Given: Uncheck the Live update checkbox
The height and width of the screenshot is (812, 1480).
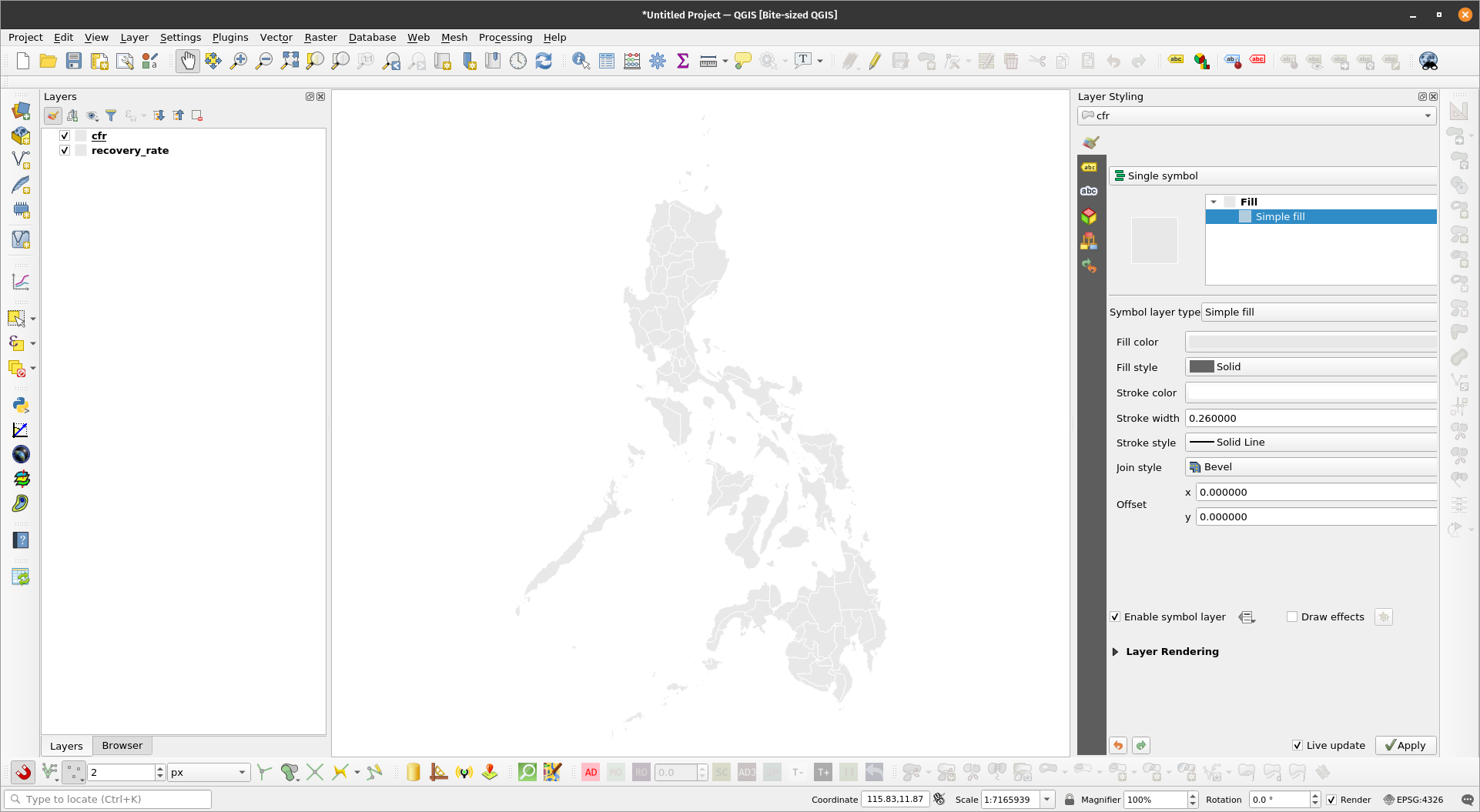Looking at the screenshot, I should coord(1298,745).
